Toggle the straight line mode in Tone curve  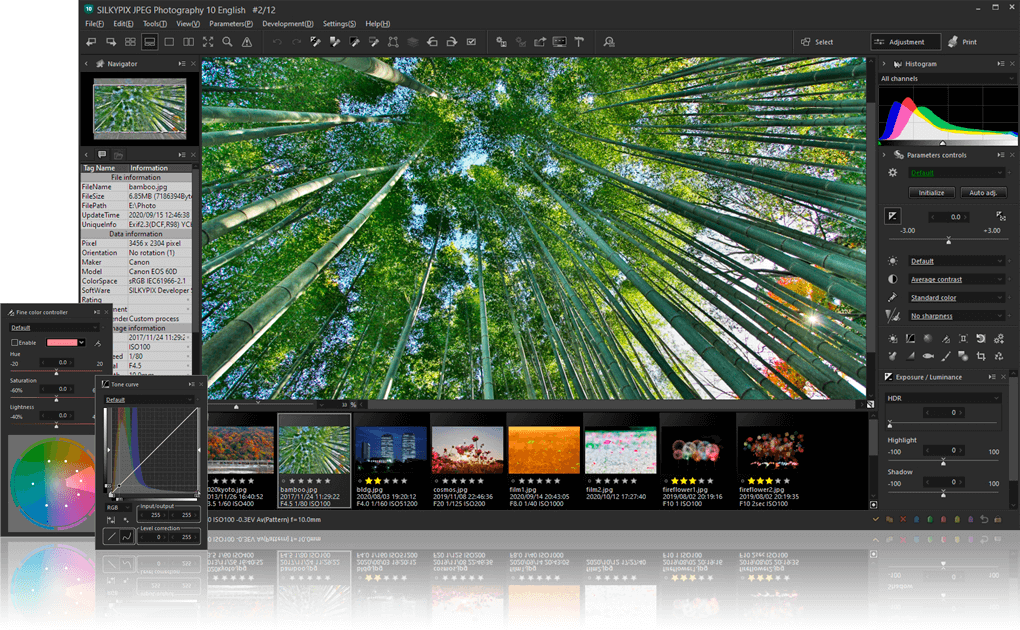click(x=112, y=536)
